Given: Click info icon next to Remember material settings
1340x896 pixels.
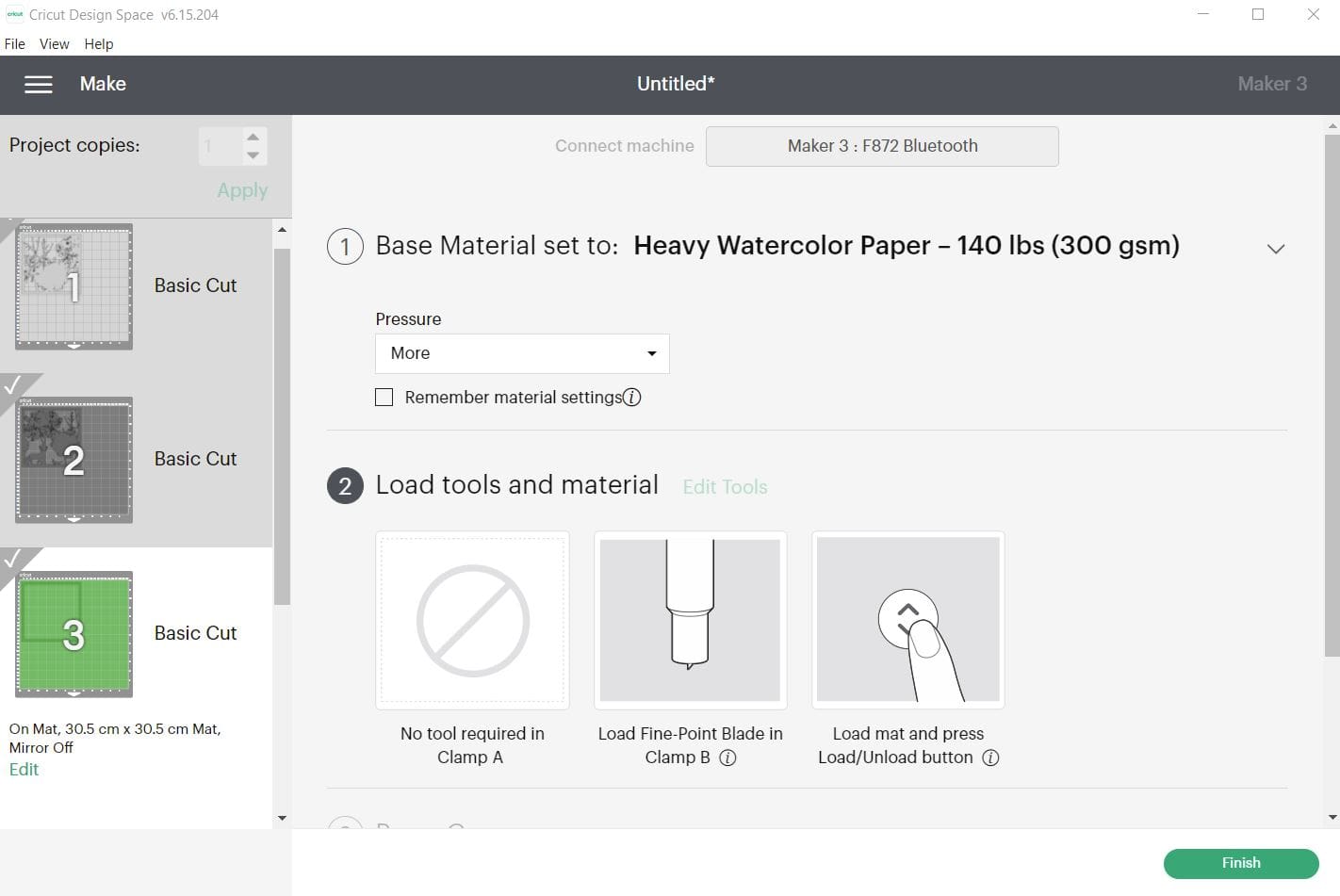Looking at the screenshot, I should [x=632, y=398].
